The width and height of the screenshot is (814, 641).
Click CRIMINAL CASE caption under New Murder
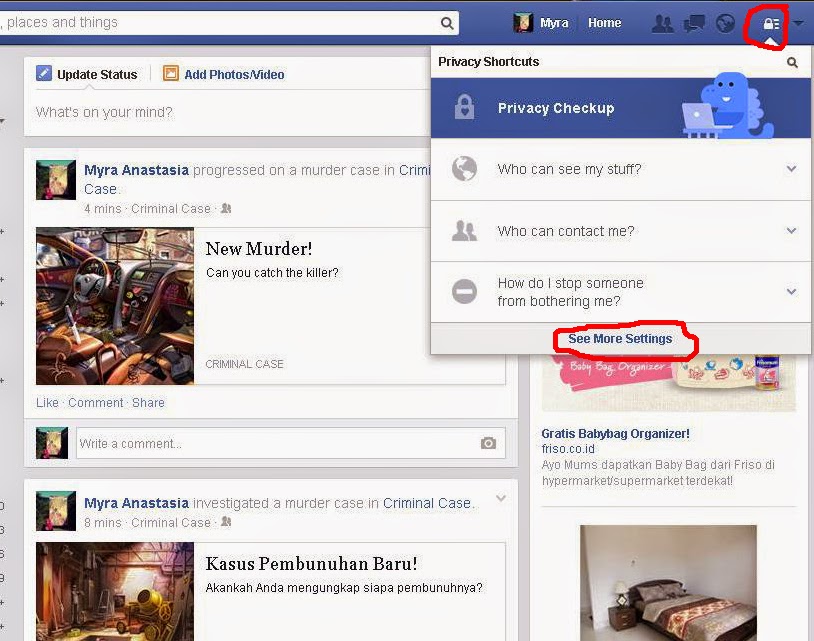coord(244,364)
